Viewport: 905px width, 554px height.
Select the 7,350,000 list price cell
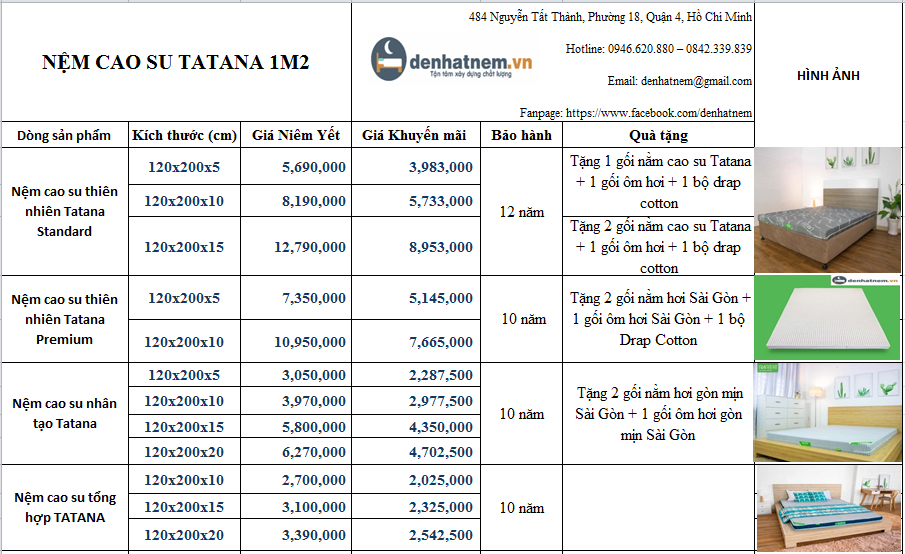(296, 298)
